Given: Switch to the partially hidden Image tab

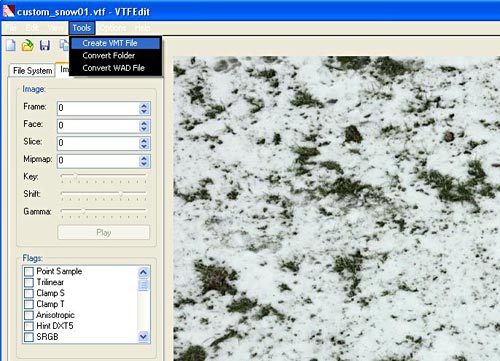Looking at the screenshot, I should (x=63, y=69).
